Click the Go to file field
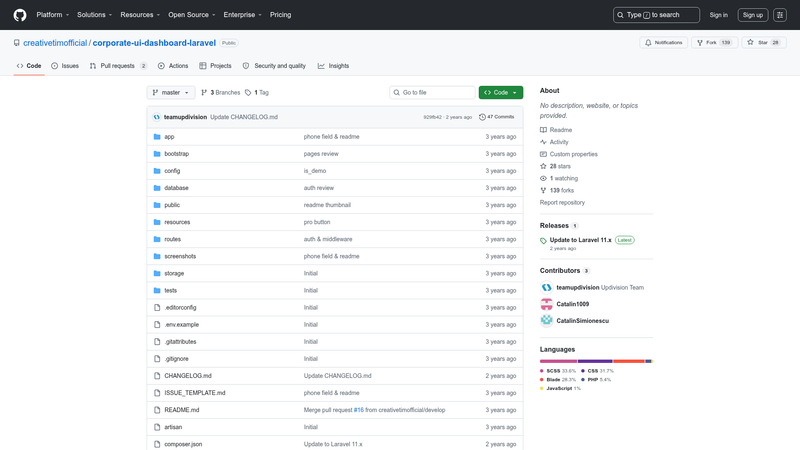Screen dimensions: 800x450 (432, 92)
